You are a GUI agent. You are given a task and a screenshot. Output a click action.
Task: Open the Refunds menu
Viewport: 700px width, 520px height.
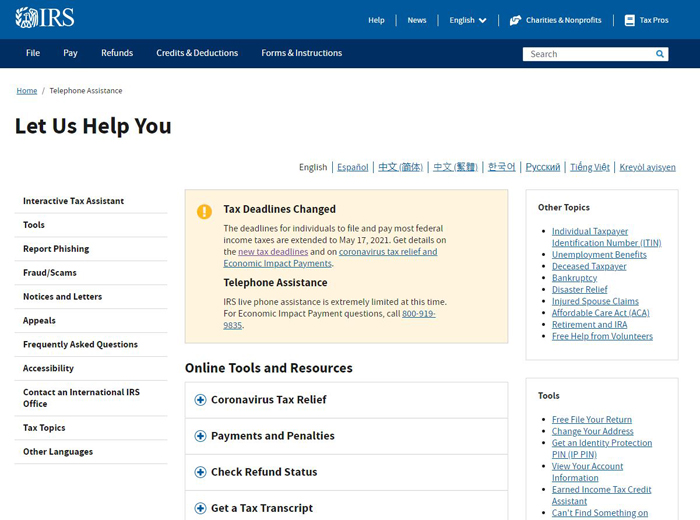pyautogui.click(x=117, y=53)
